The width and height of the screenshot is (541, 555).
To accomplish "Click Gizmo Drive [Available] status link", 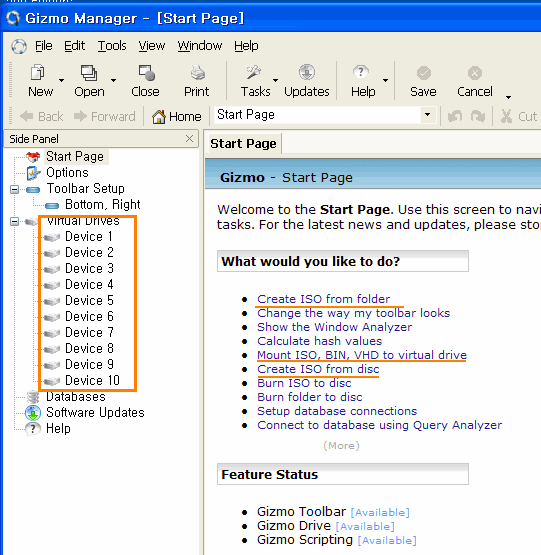I will click(x=365, y=527).
